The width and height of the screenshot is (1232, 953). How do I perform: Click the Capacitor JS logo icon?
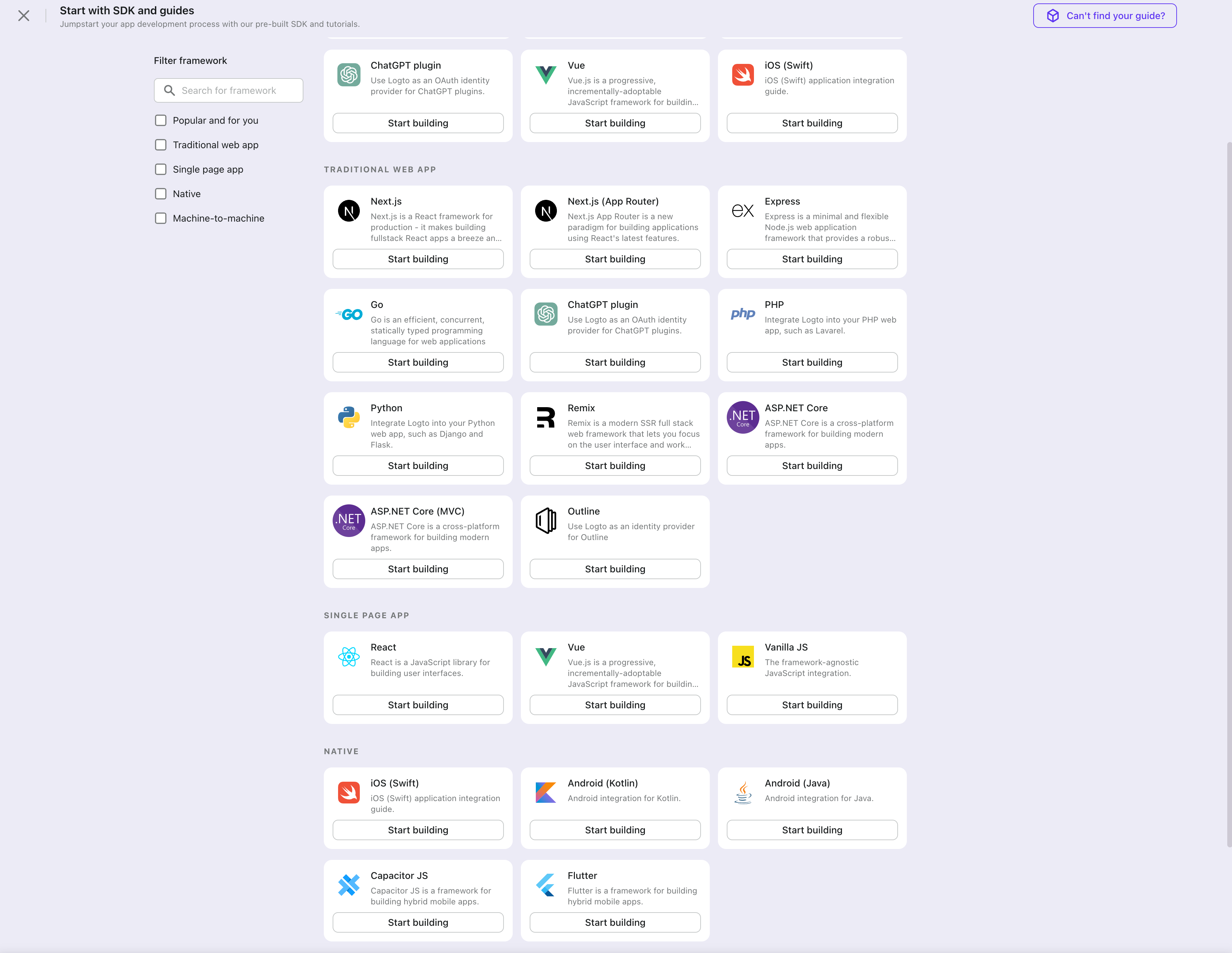pyautogui.click(x=349, y=885)
